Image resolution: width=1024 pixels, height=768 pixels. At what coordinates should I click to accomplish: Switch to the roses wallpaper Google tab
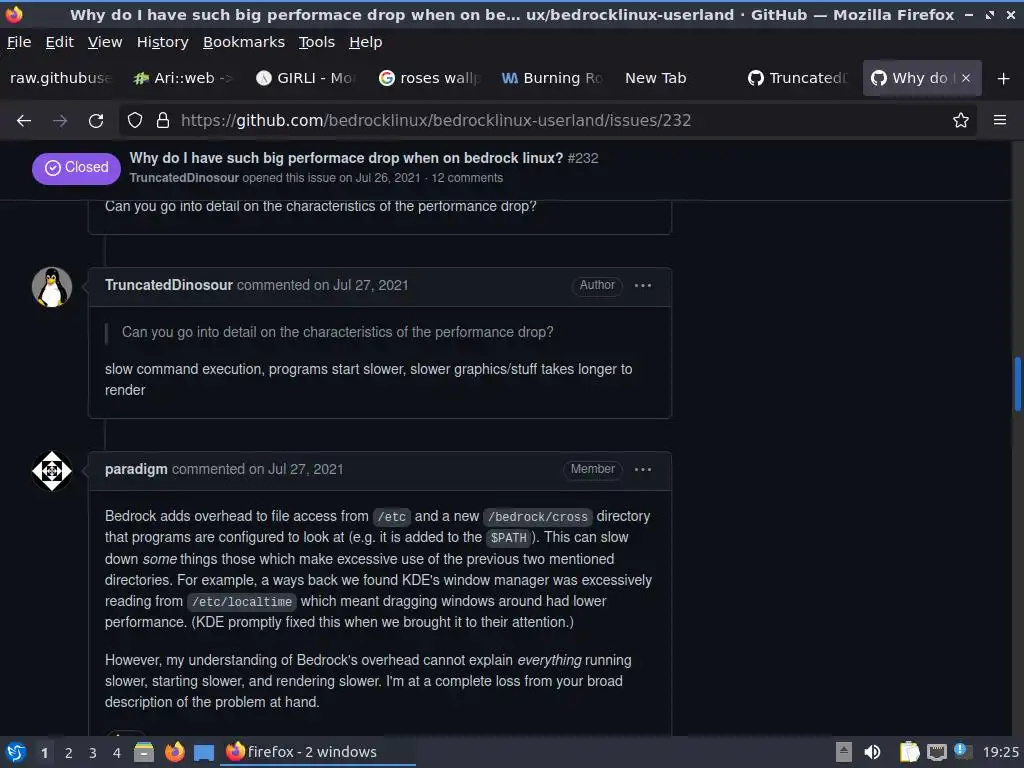click(429, 78)
